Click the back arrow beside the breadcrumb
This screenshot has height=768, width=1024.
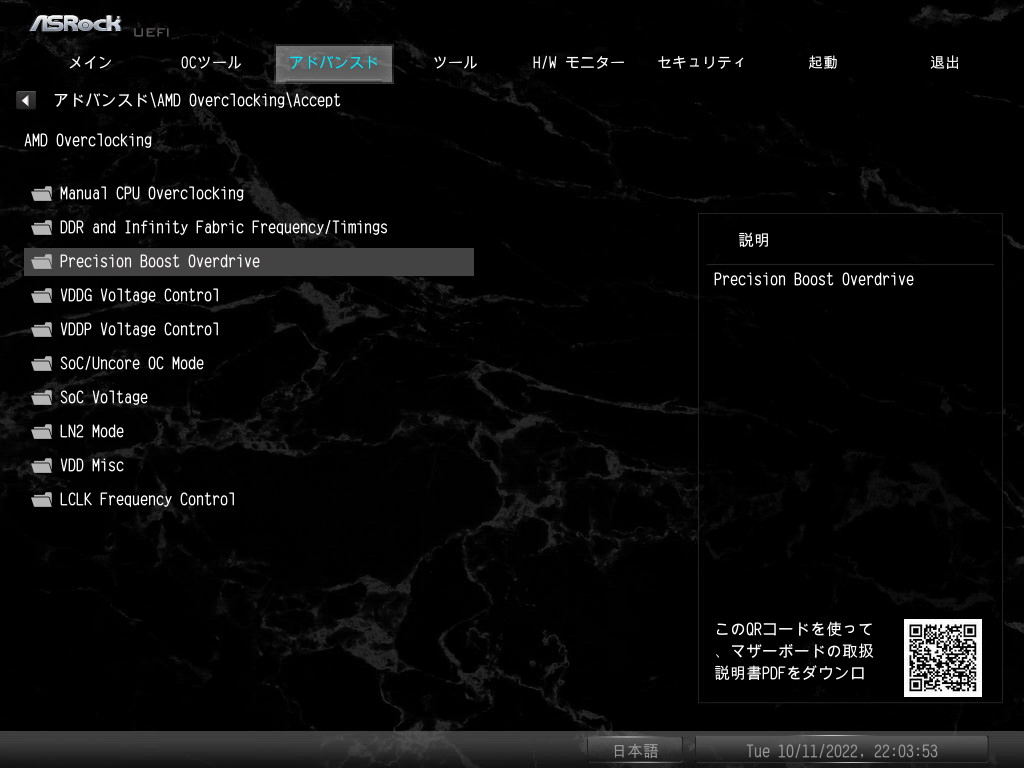[x=25, y=101]
